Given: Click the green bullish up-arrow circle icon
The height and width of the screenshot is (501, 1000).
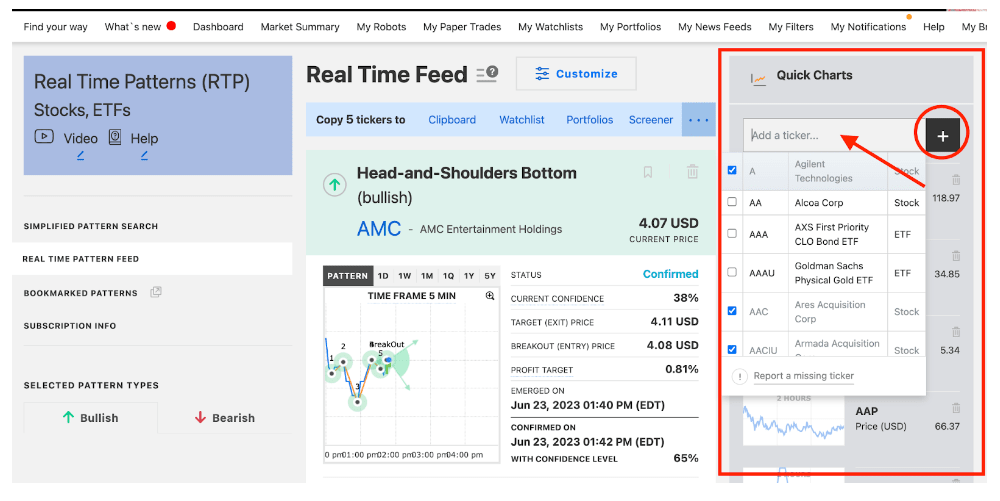Looking at the screenshot, I should coord(335,185).
